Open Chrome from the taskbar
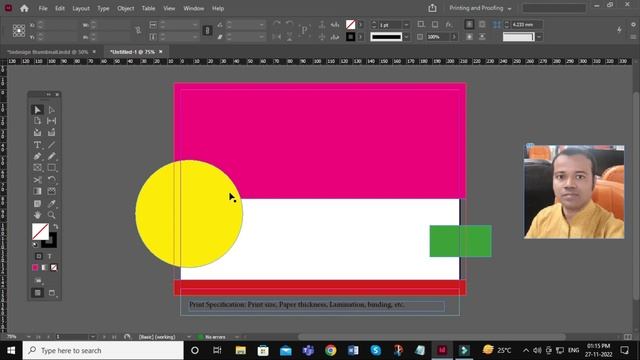This screenshot has height=360, width=640. 331,350
